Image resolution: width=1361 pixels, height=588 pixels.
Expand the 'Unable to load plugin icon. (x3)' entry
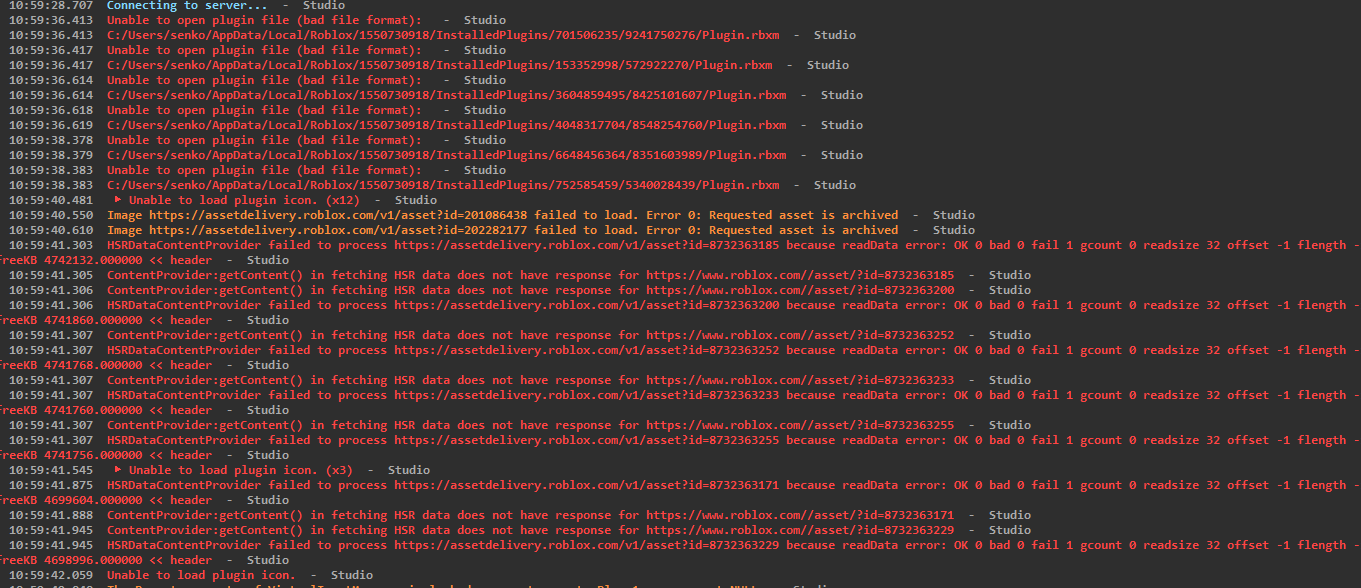click(x=119, y=470)
